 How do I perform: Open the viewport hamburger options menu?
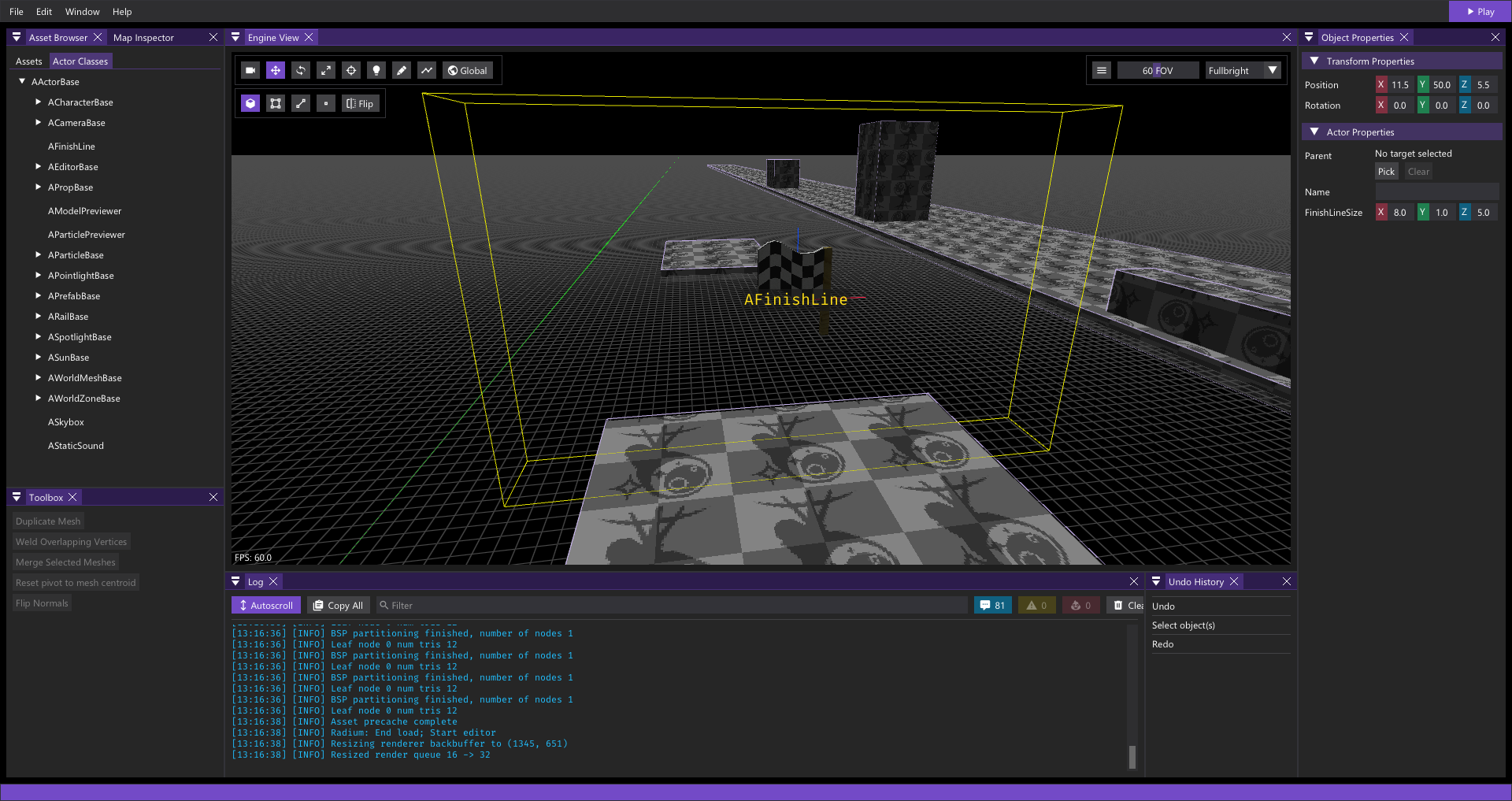tap(1102, 71)
